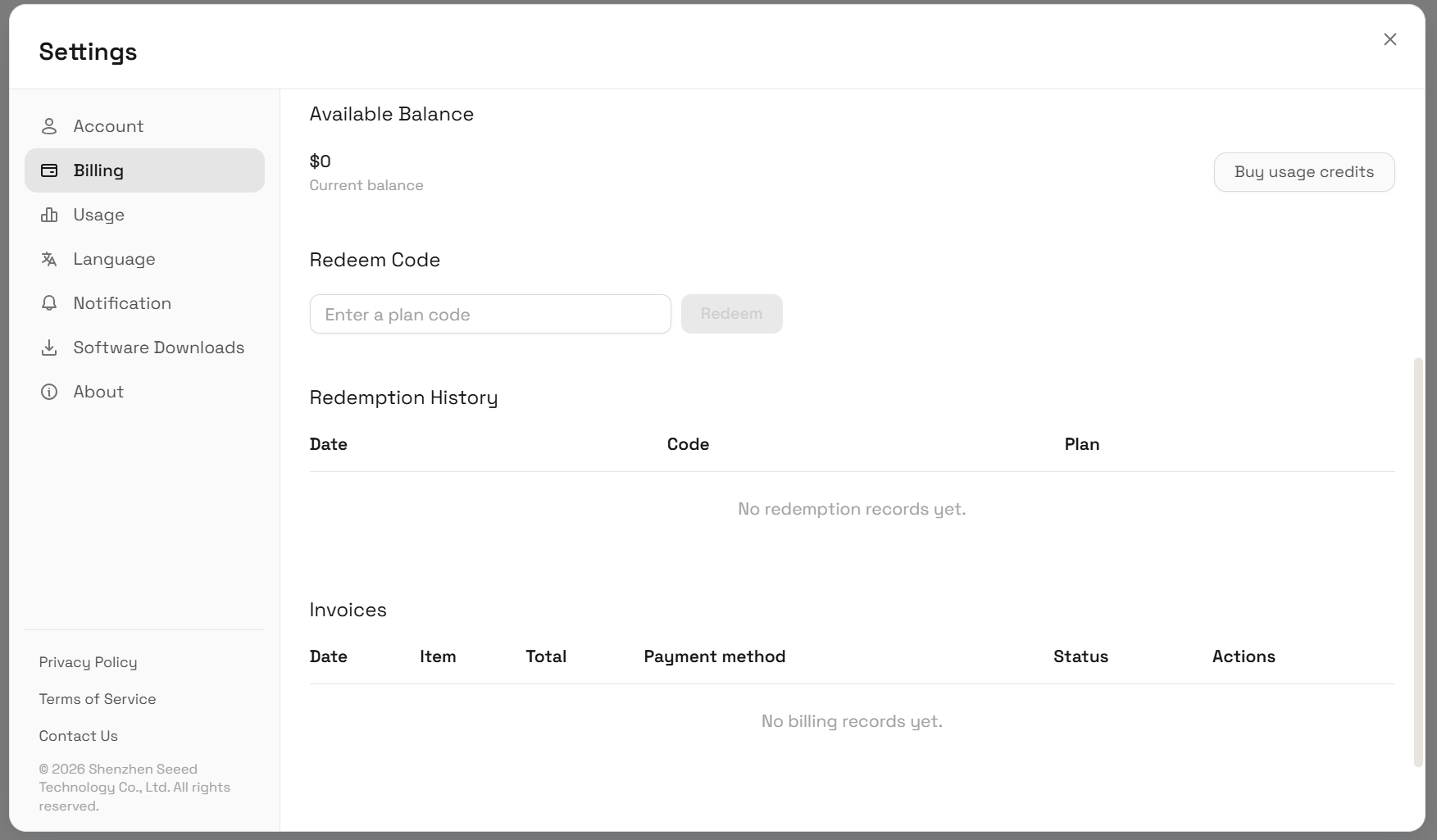Click the Status column header

point(1081,656)
